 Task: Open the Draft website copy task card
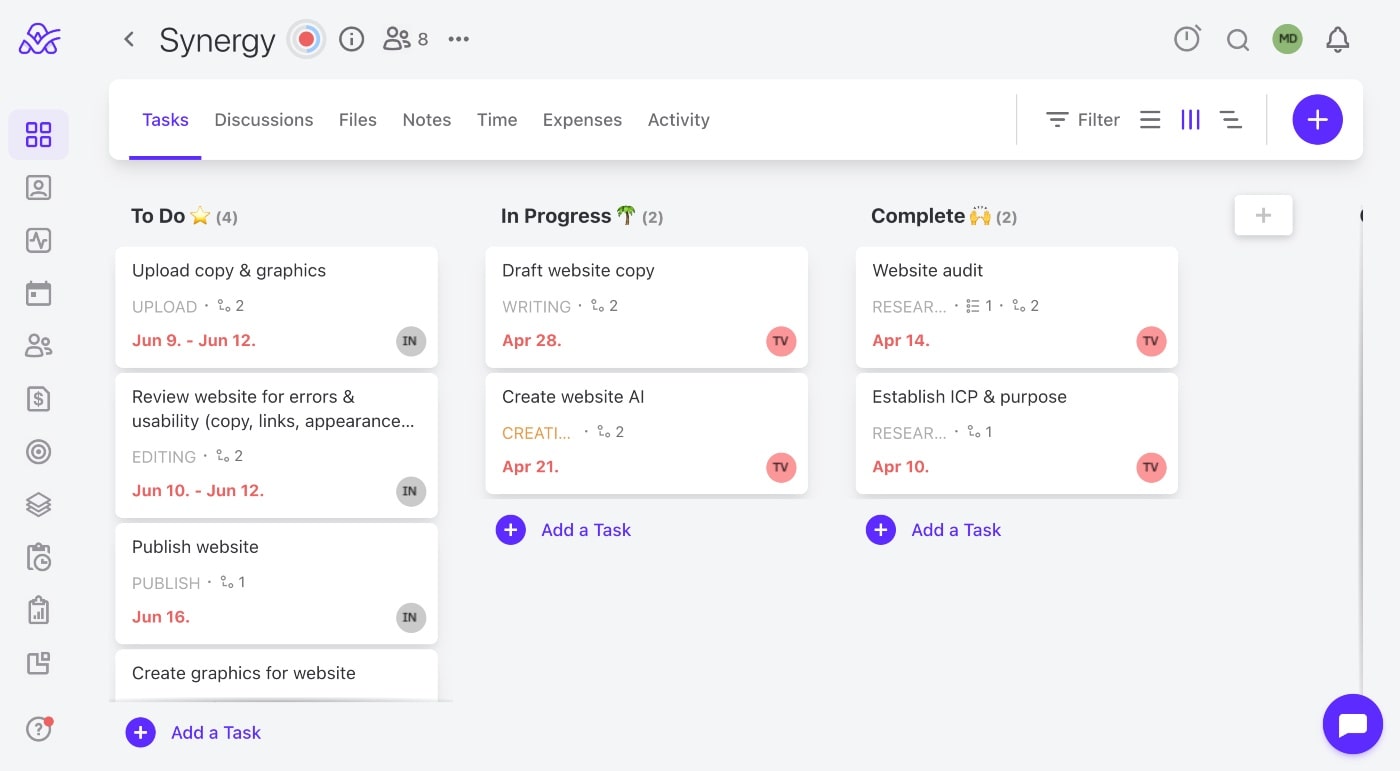[x=646, y=306]
